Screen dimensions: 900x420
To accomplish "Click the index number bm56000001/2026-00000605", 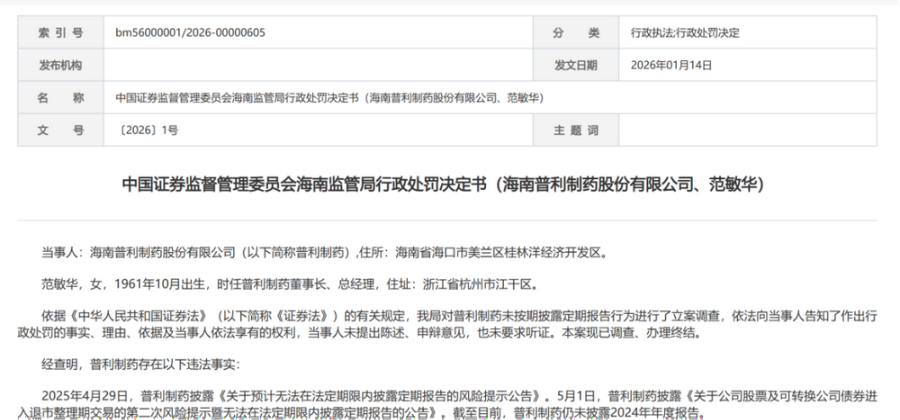I will click(x=188, y=33).
